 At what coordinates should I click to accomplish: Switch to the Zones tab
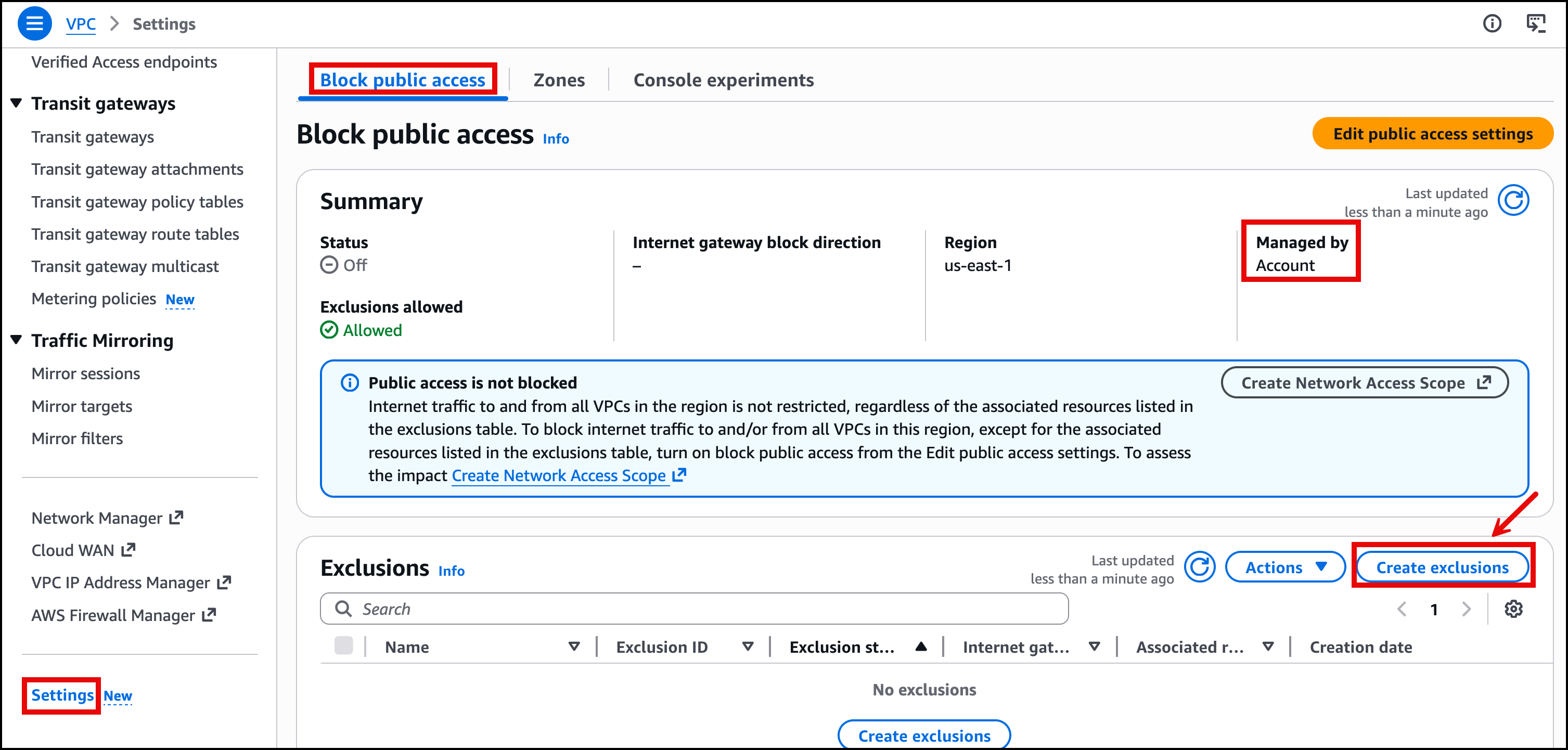tap(558, 80)
